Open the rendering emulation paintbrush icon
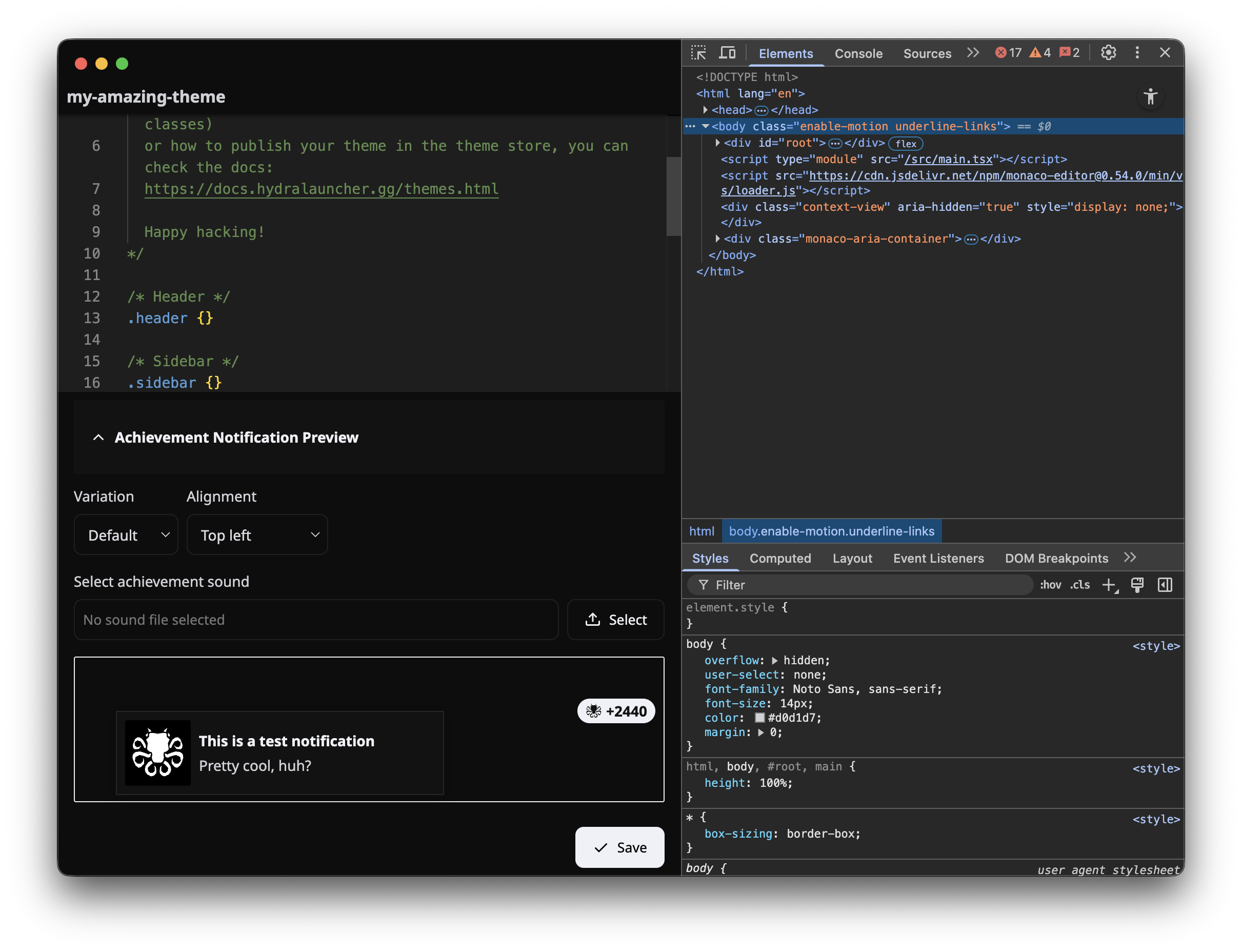The width and height of the screenshot is (1242, 952). point(1138,585)
